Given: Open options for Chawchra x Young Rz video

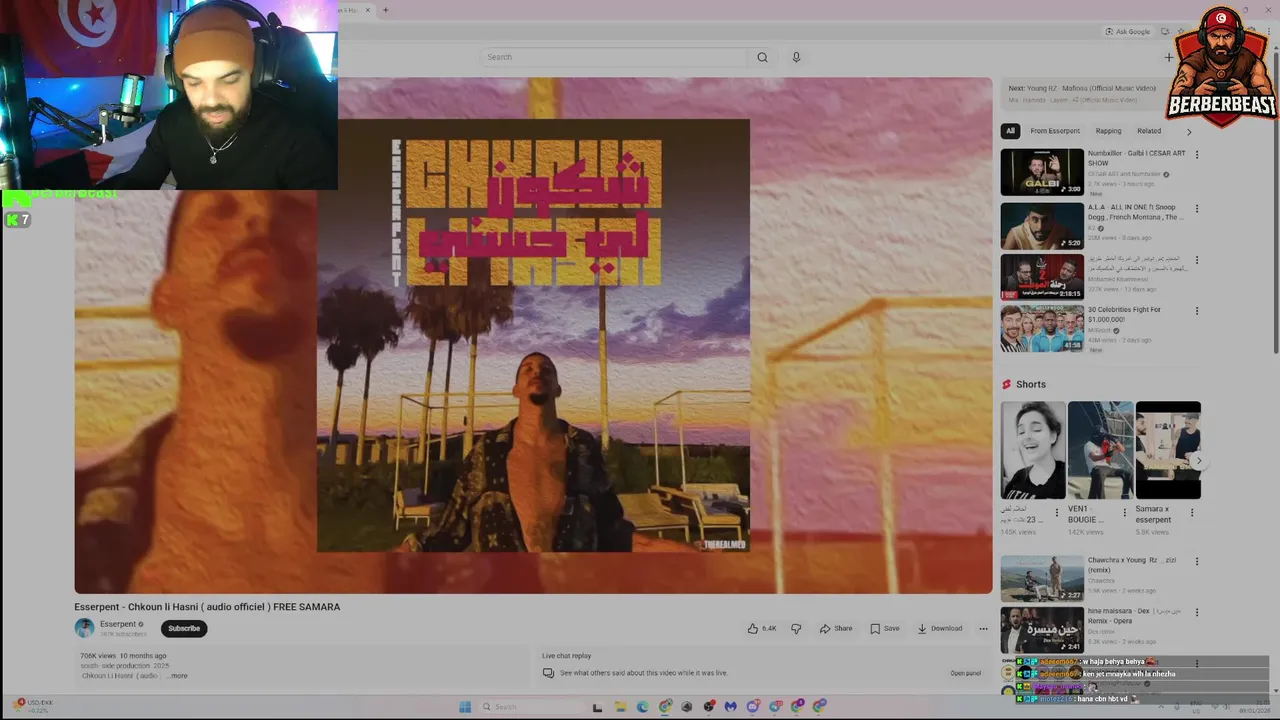Looking at the screenshot, I should (1196, 561).
